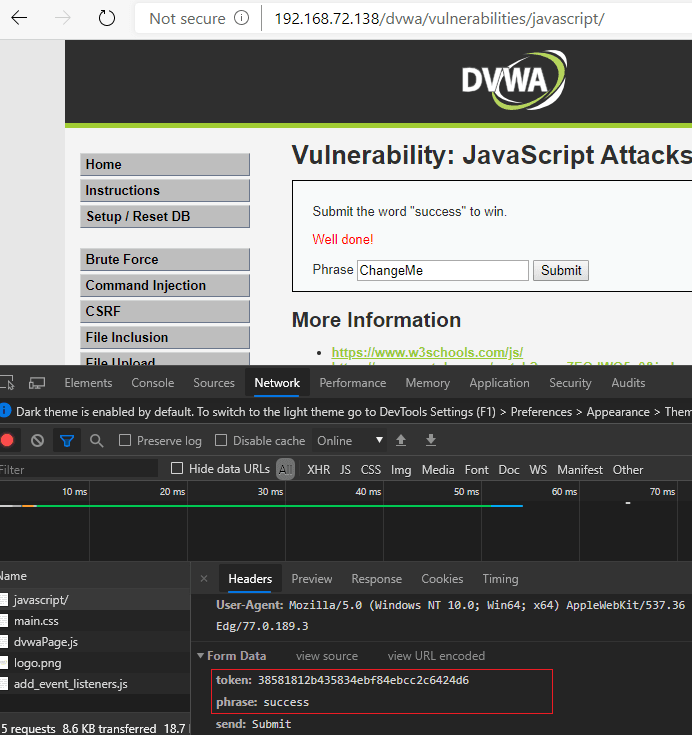Filter requests by CSS
Screen dimensions: 692x735
(371, 470)
